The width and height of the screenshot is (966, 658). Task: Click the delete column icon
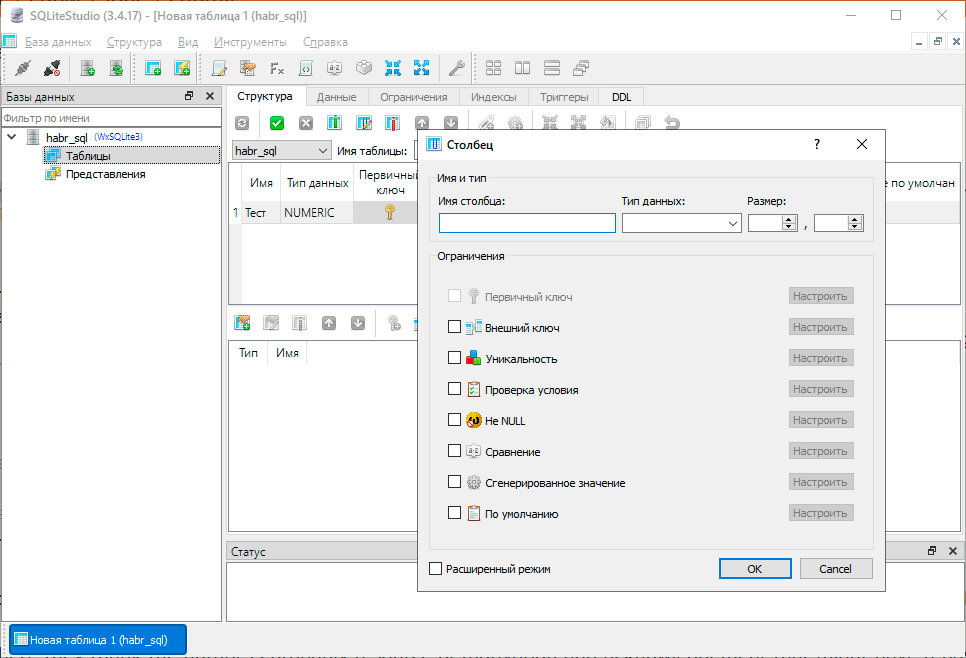coord(392,123)
